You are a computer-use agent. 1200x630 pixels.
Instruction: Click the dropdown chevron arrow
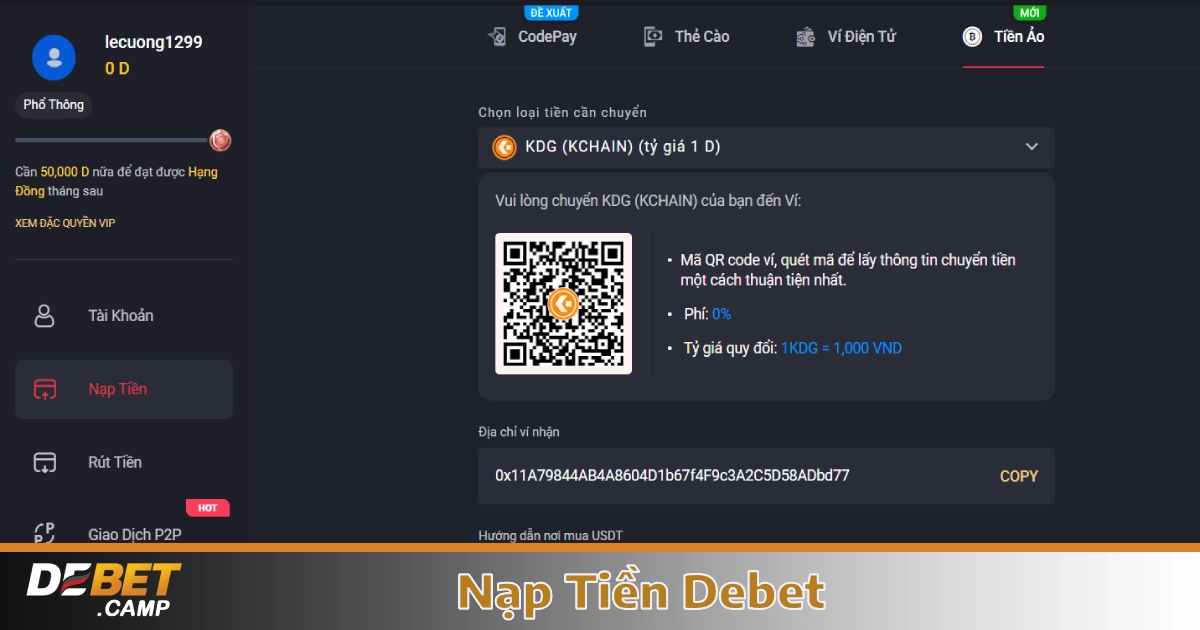pyautogui.click(x=1032, y=147)
